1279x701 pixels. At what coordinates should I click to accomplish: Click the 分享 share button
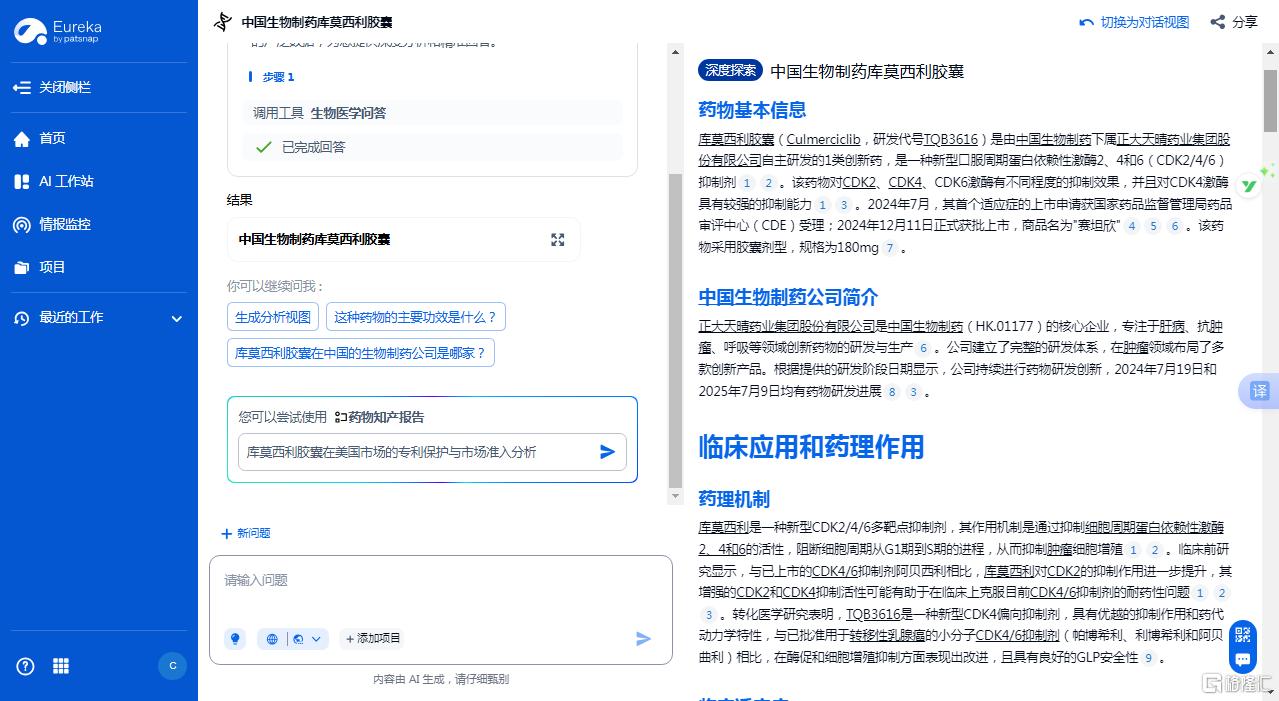tap(1234, 22)
